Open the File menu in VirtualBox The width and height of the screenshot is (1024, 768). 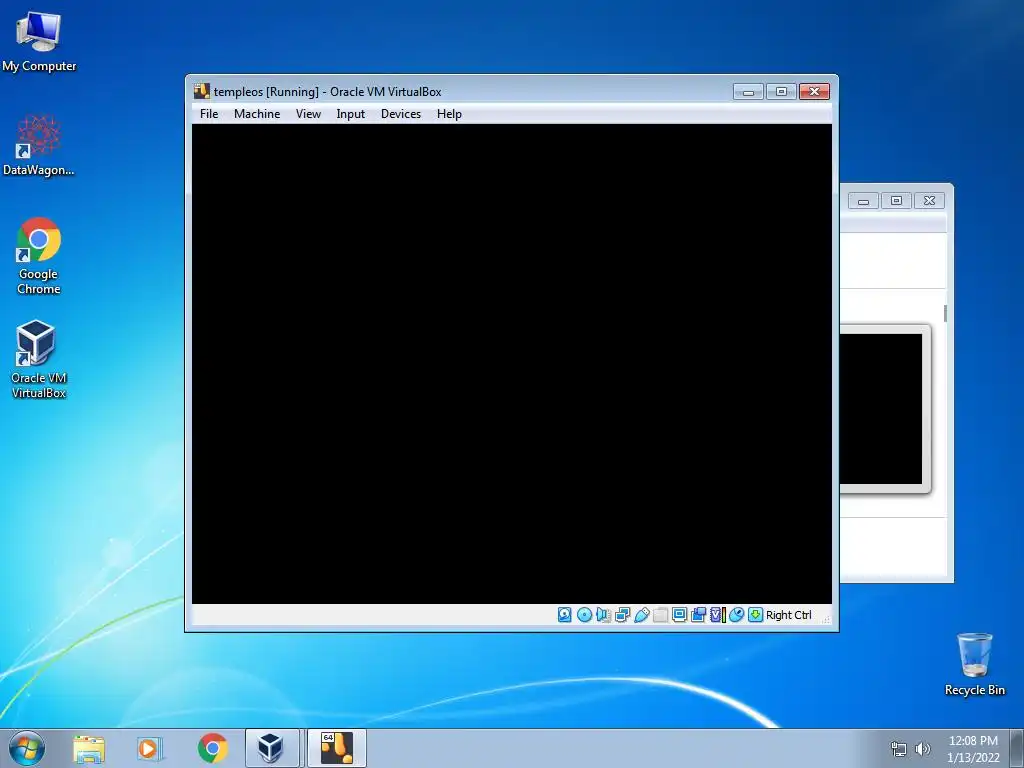point(209,114)
